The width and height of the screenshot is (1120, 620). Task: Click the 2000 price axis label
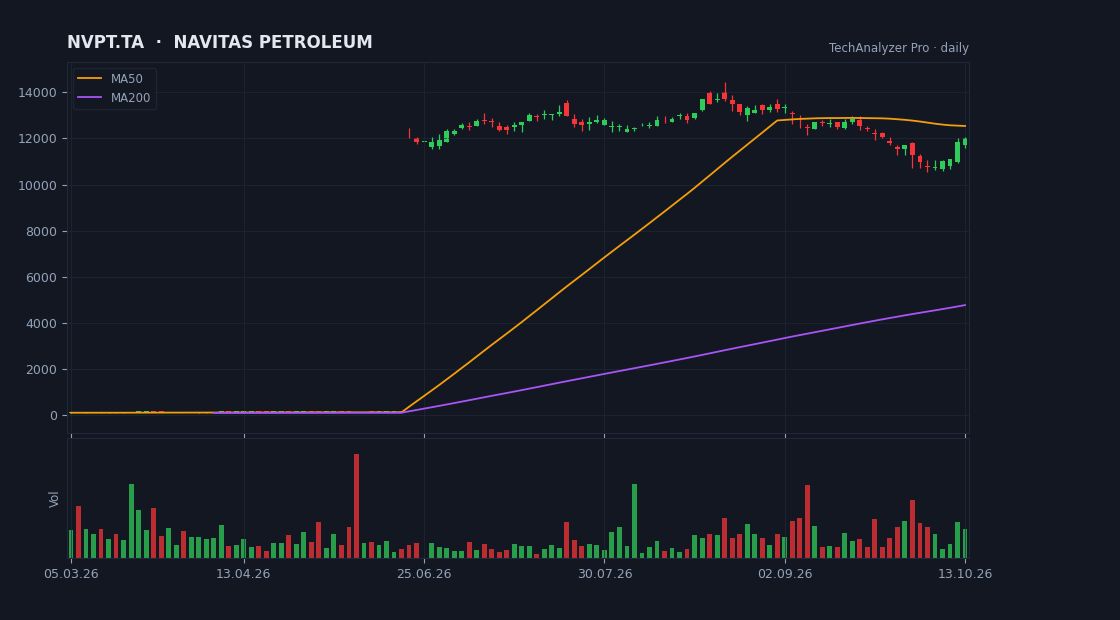41,370
